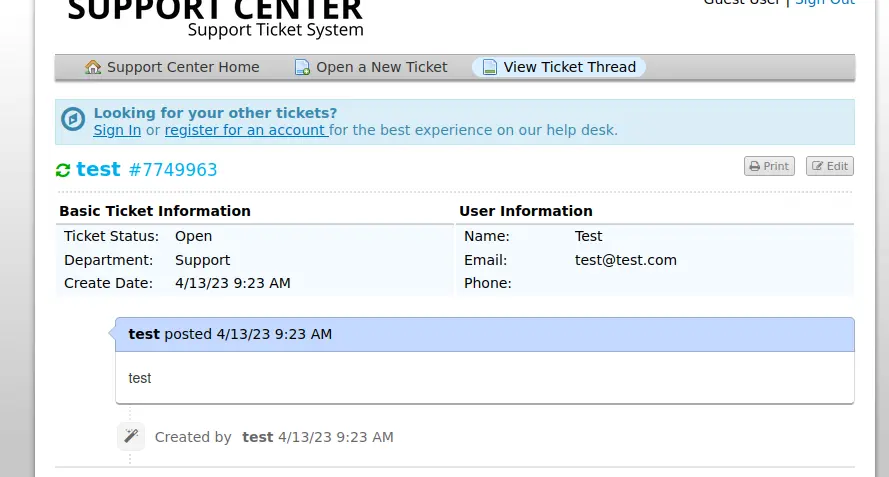This screenshot has height=477, width=889.
Task: Click the Support Ticket System logo text
Action: click(x=275, y=30)
